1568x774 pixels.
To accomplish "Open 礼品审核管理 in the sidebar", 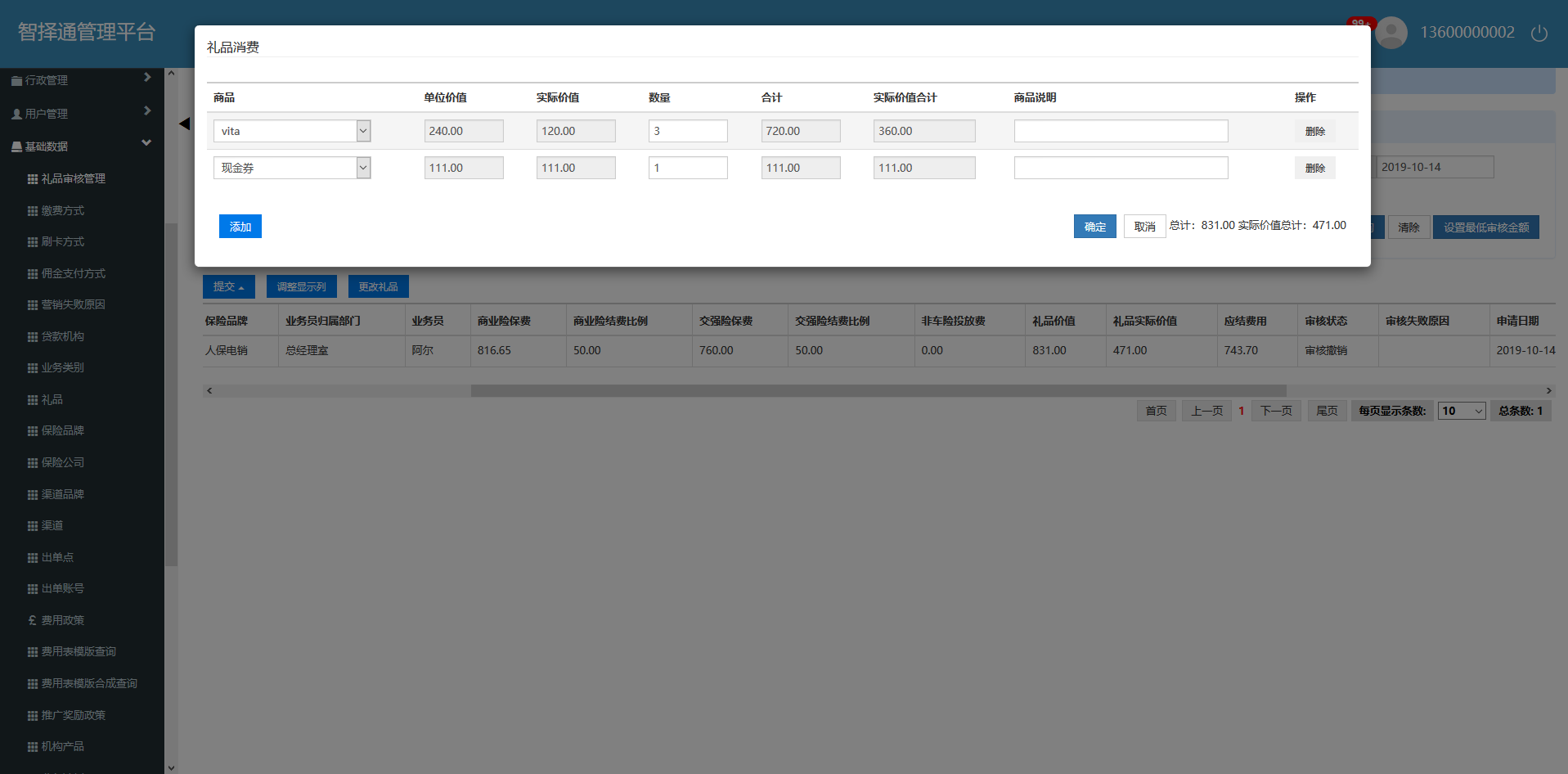I will pos(74,179).
